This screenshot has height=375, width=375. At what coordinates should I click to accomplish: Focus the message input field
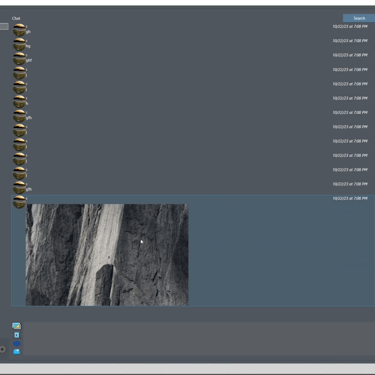(199, 338)
